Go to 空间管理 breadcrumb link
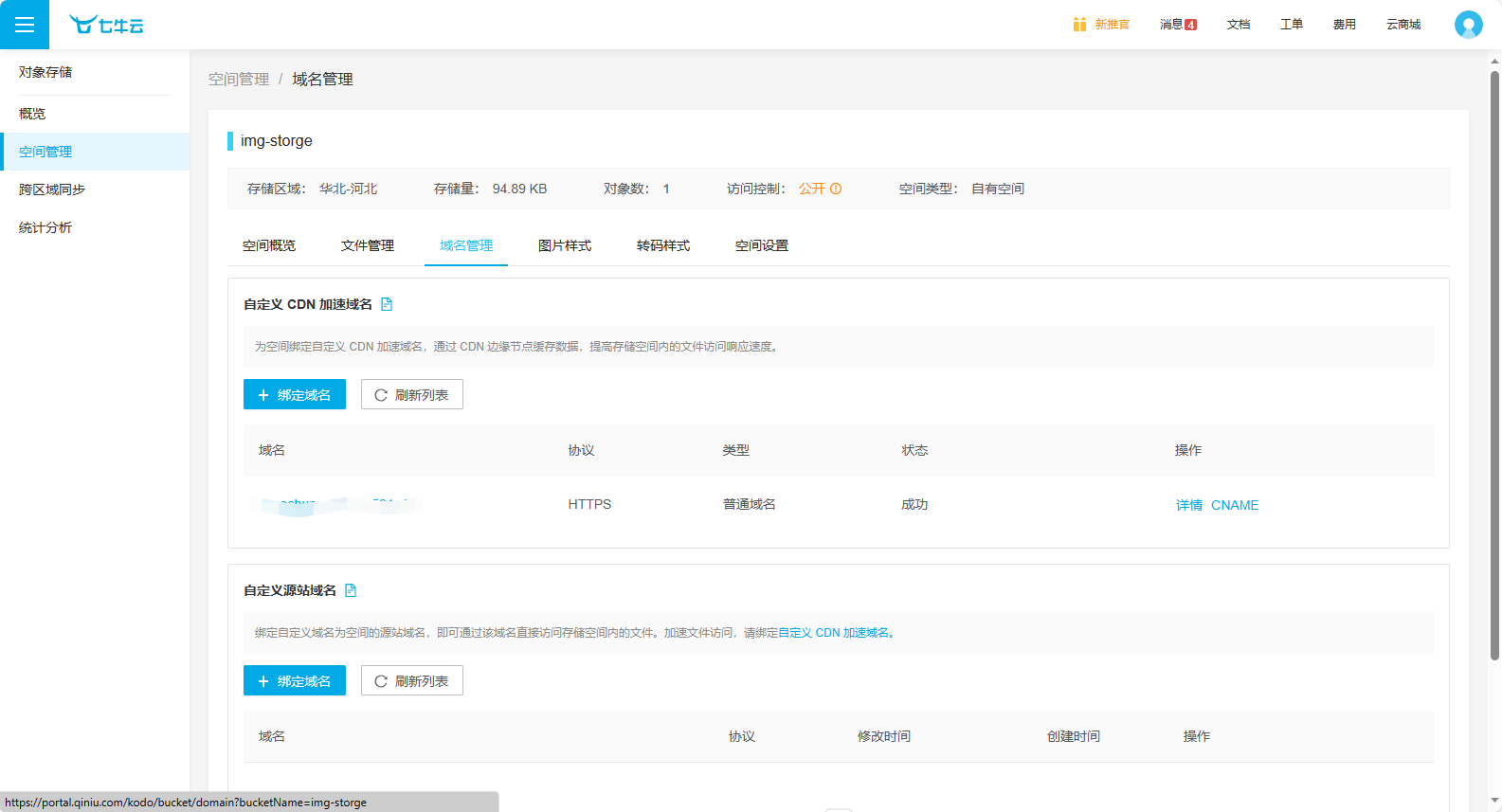 pyautogui.click(x=239, y=79)
